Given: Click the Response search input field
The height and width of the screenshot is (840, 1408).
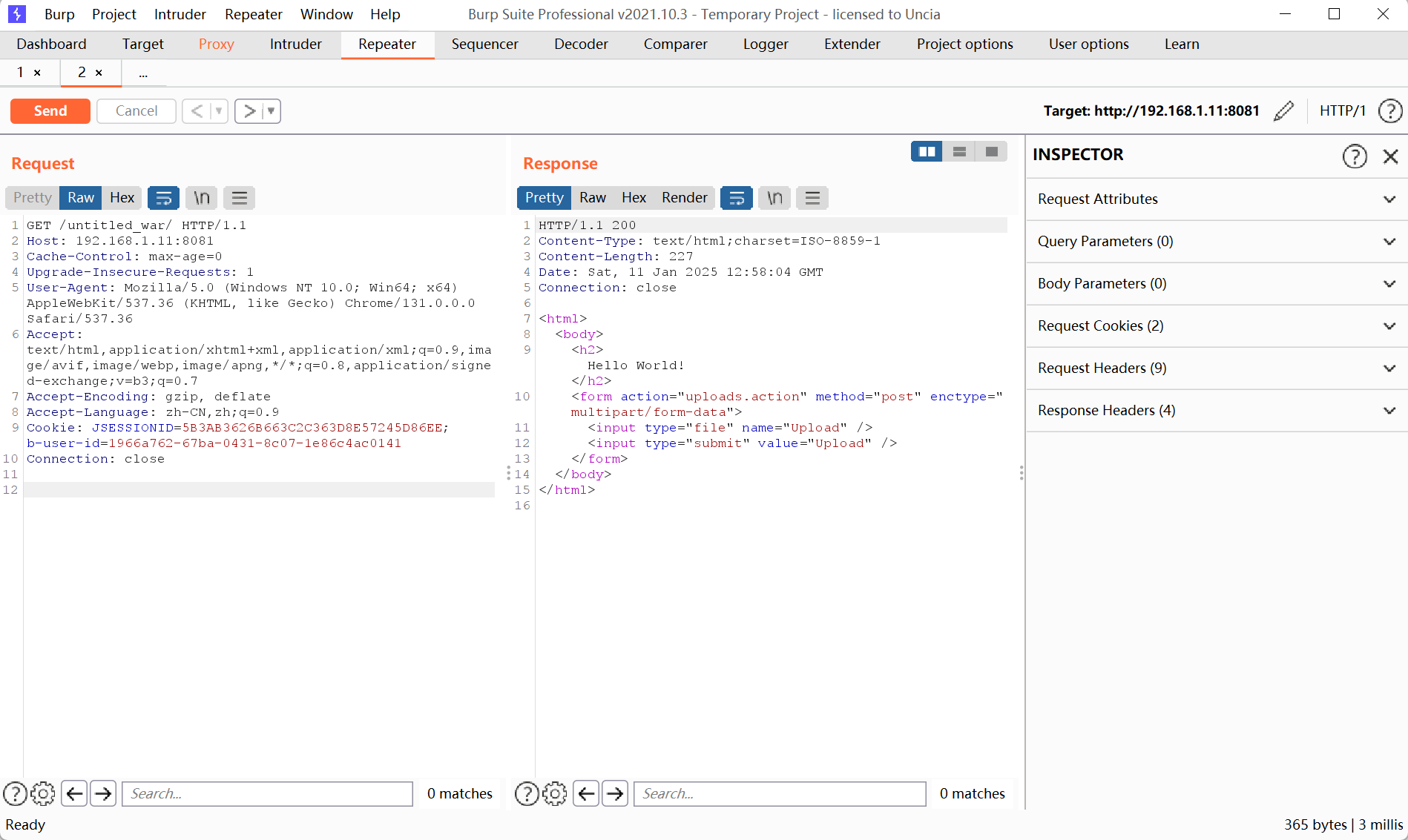Looking at the screenshot, I should [x=779, y=793].
